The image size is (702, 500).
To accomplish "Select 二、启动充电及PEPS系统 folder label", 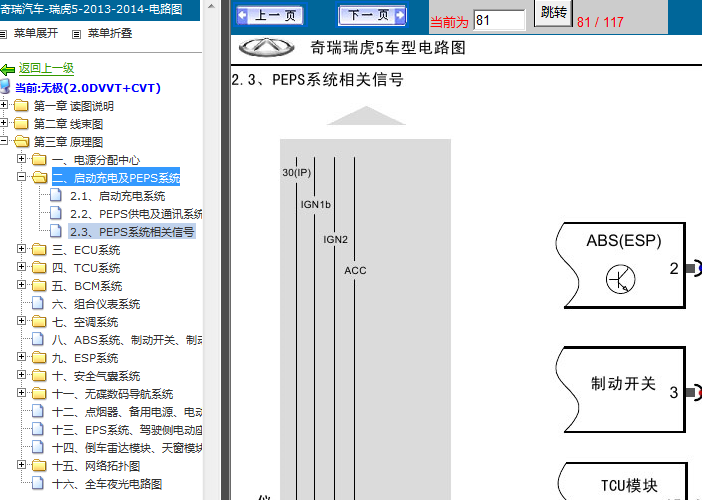I will pyautogui.click(x=116, y=178).
